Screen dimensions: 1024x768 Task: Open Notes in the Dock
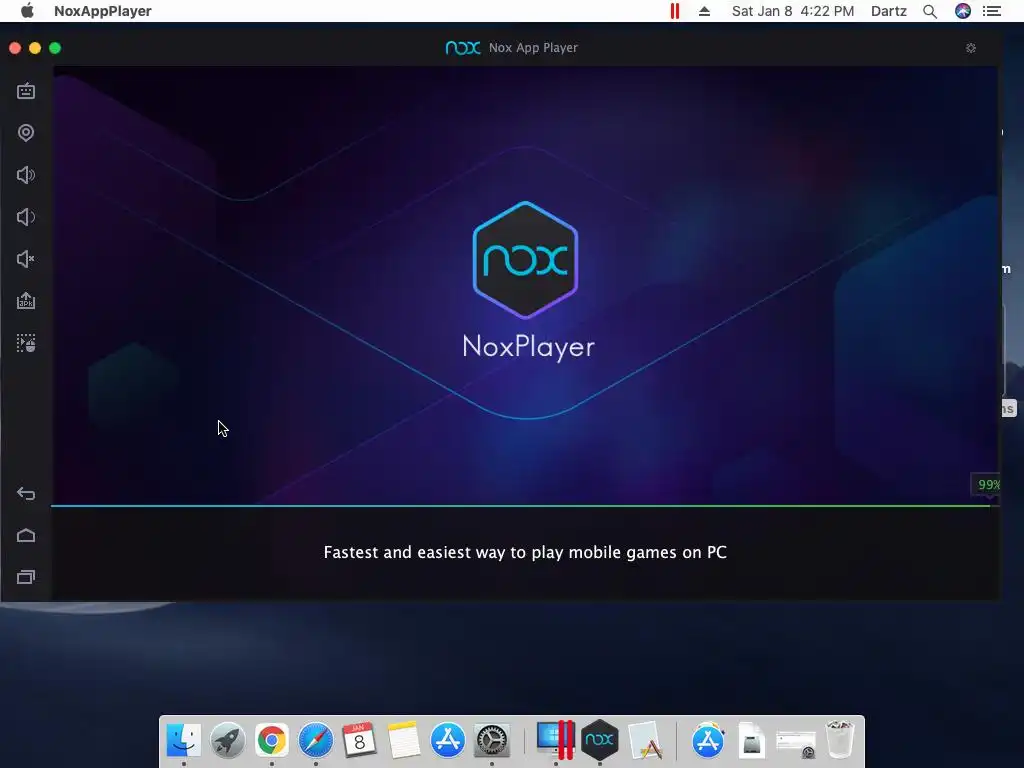(x=403, y=740)
